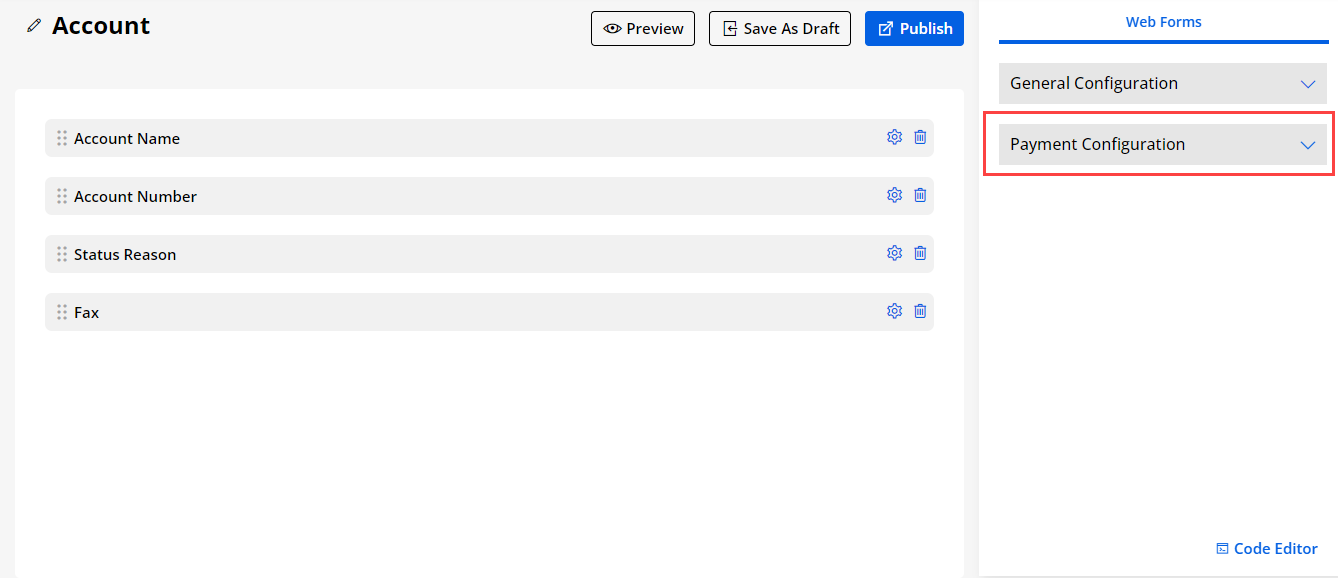
Task: Expand the General Configuration section
Action: pos(1162,84)
